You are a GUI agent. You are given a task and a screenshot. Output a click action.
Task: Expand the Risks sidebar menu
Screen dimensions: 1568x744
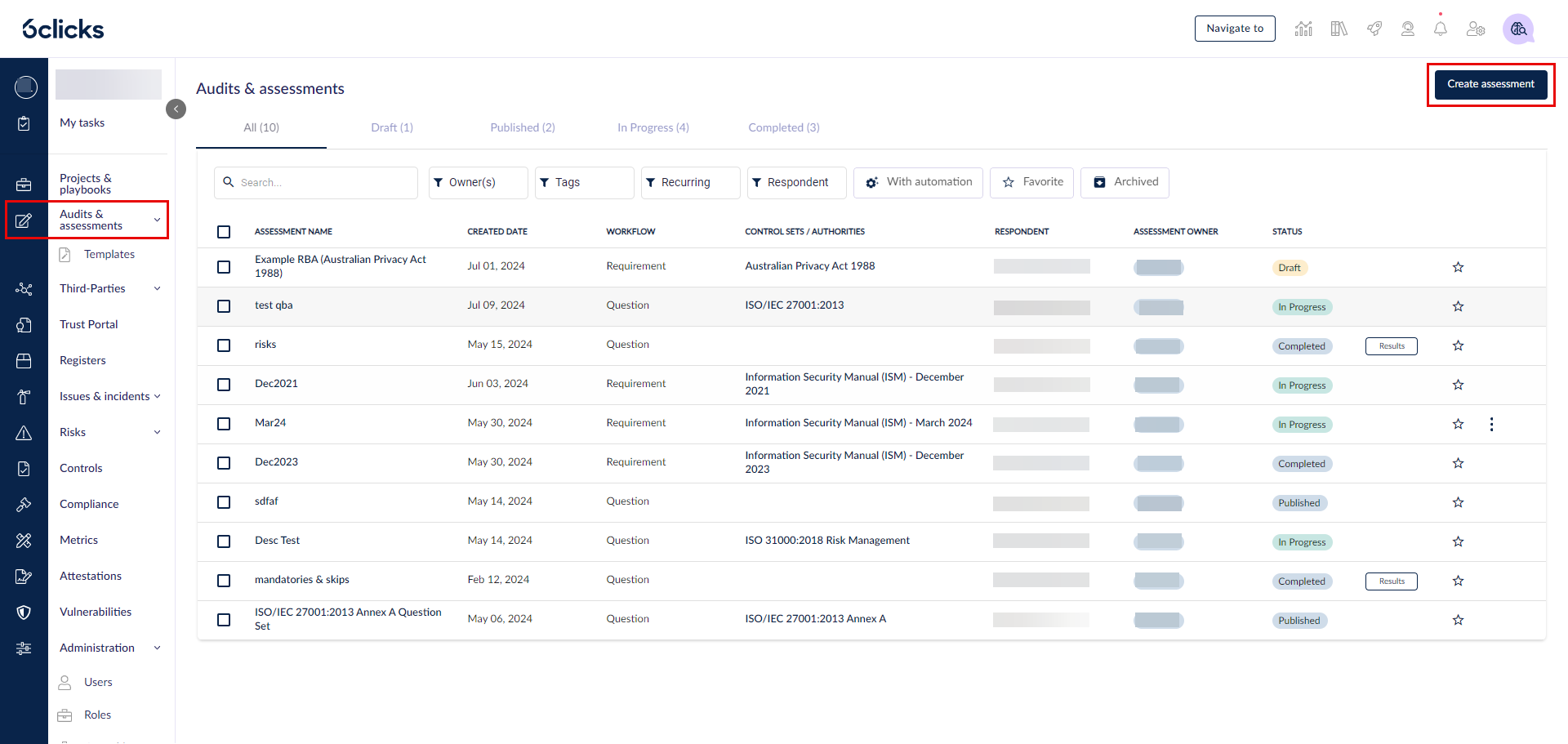[158, 432]
